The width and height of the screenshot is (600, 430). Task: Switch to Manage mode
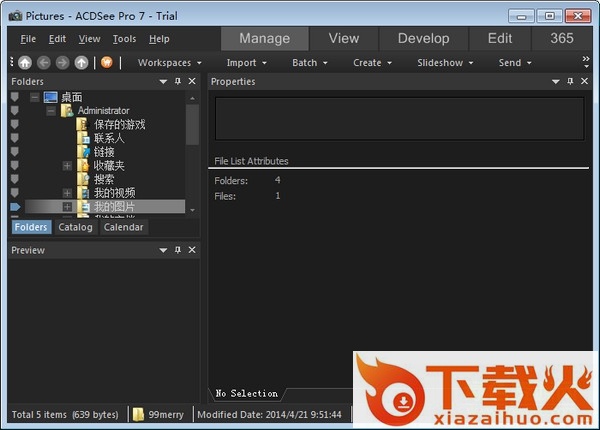[265, 39]
